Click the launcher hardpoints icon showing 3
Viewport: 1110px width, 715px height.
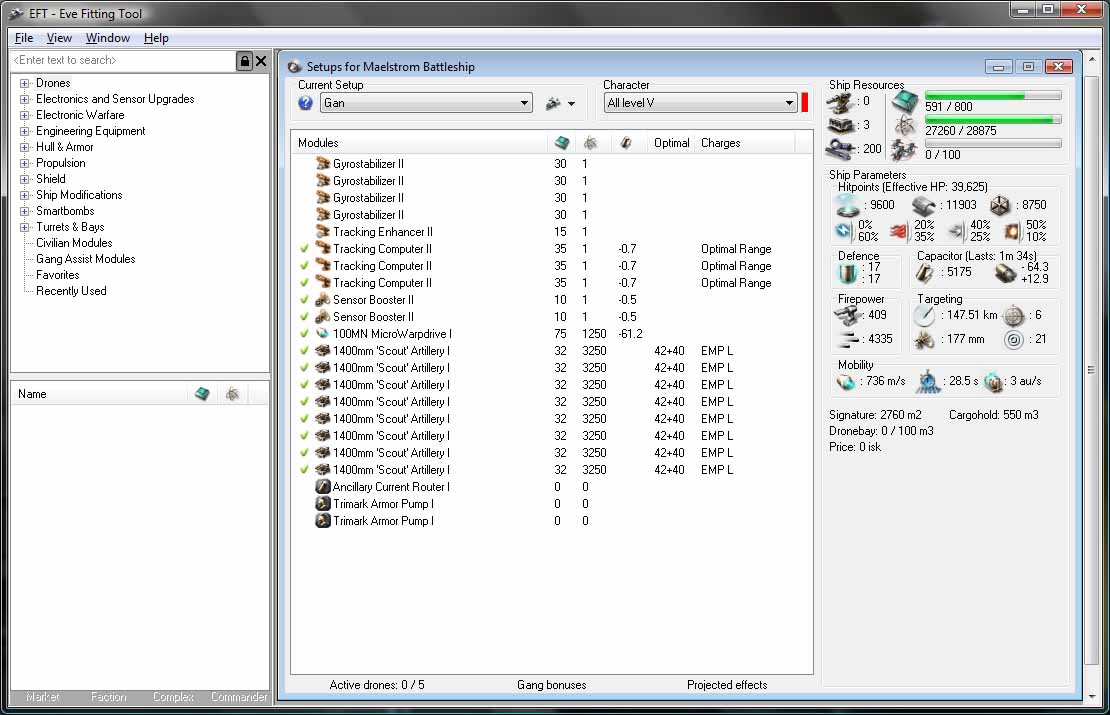840,126
